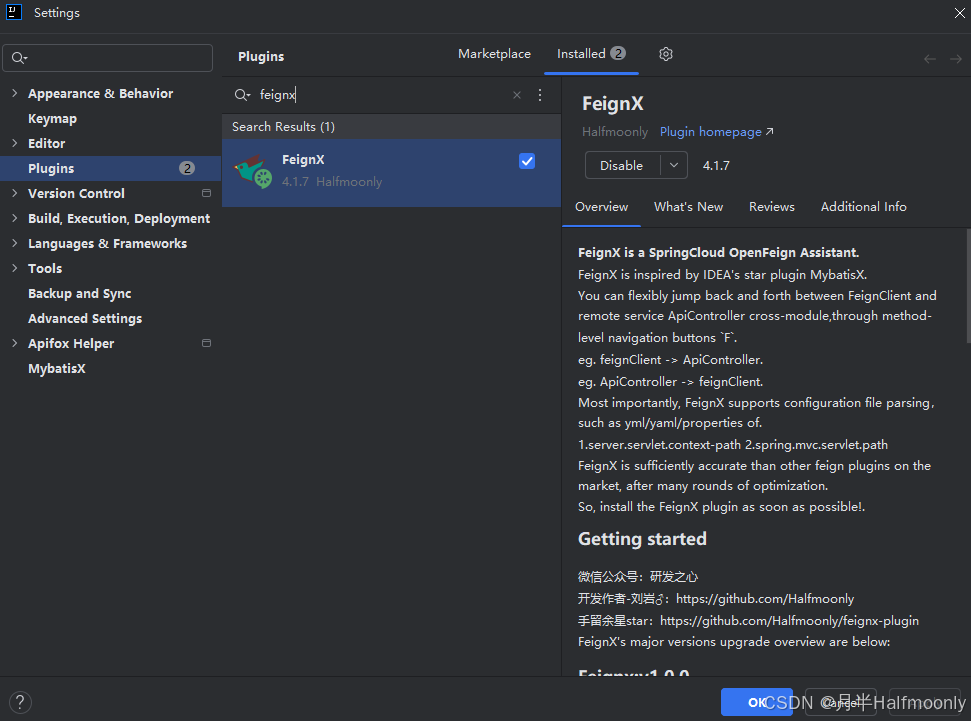
Task: Select Plugins in the settings tree
Action: pyautogui.click(x=110, y=168)
